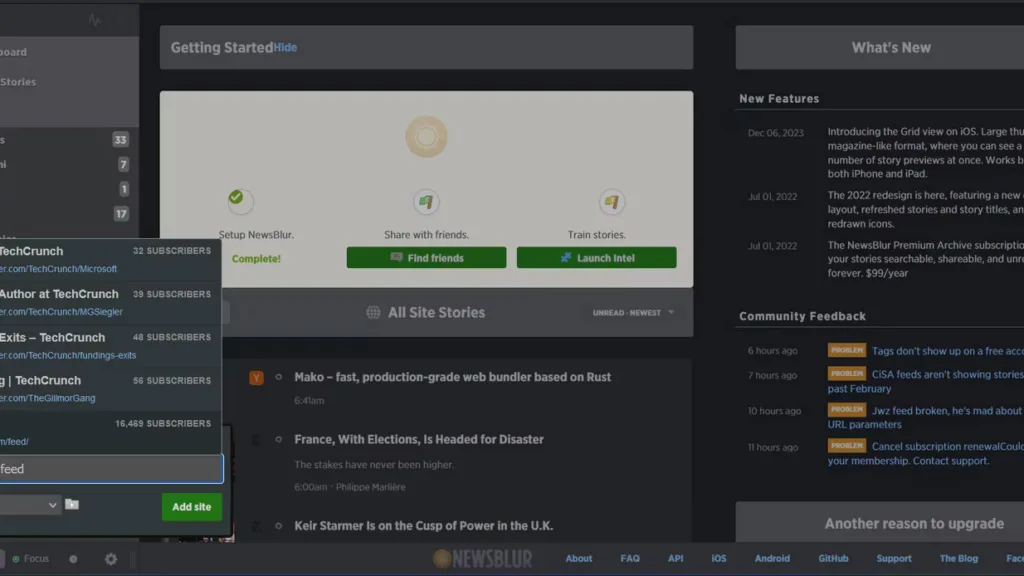
Task: Create a new folder with the folder-plus icon
Action: [72, 504]
